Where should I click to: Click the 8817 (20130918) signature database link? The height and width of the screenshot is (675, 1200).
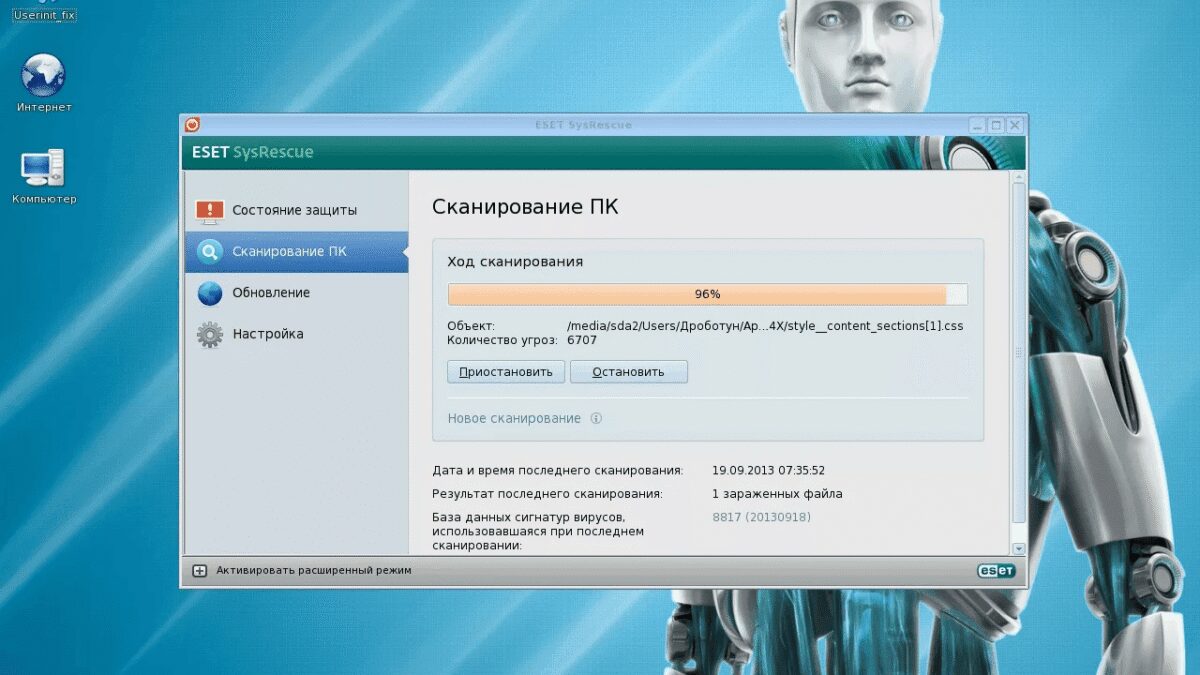(762, 517)
